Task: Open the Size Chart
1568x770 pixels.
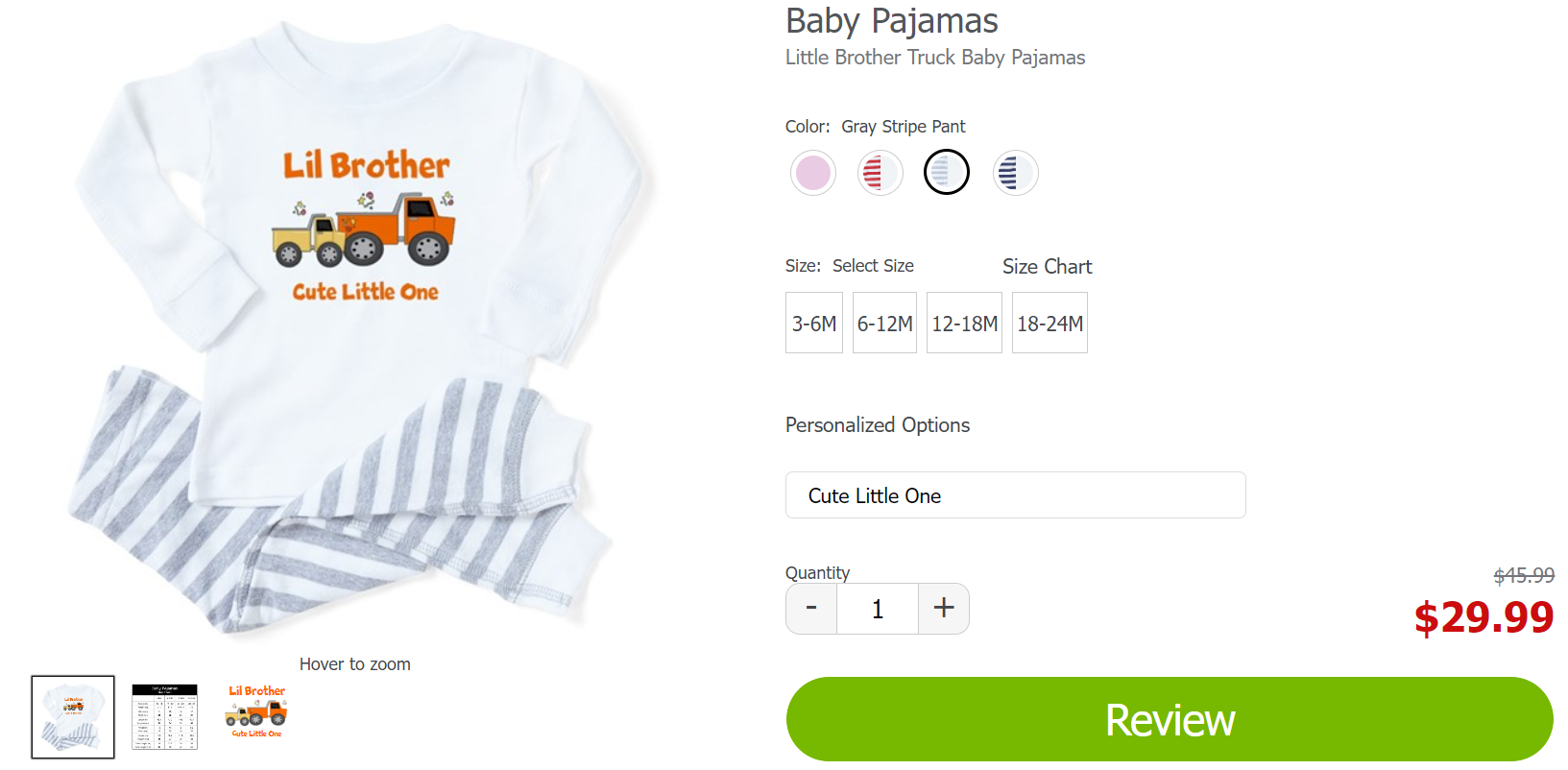Action: click(x=1047, y=267)
